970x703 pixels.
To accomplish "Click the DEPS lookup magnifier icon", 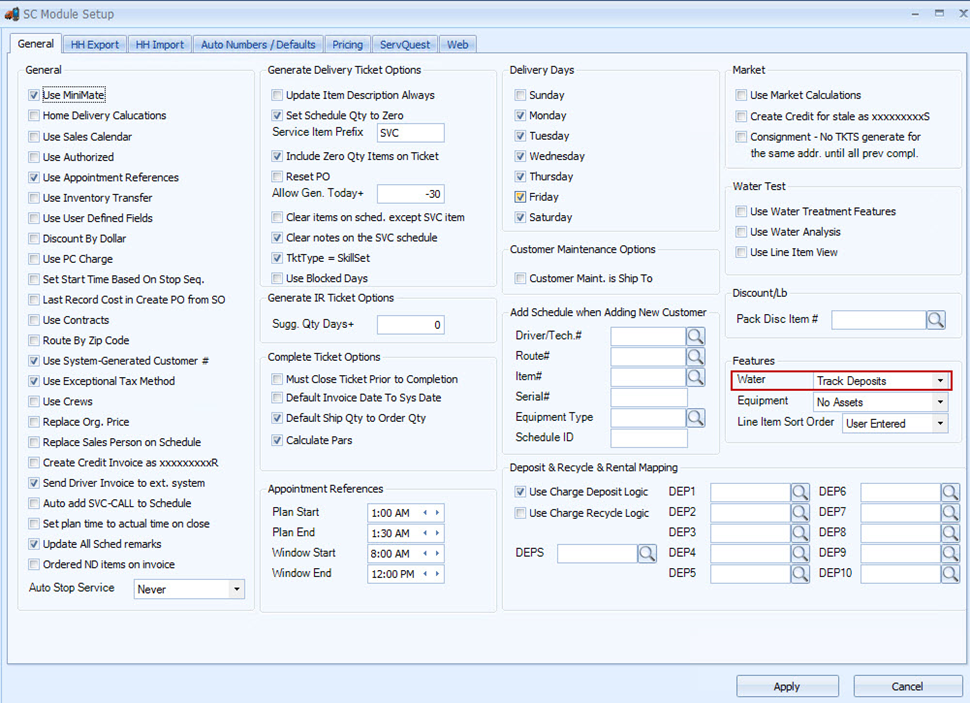I will coord(647,553).
